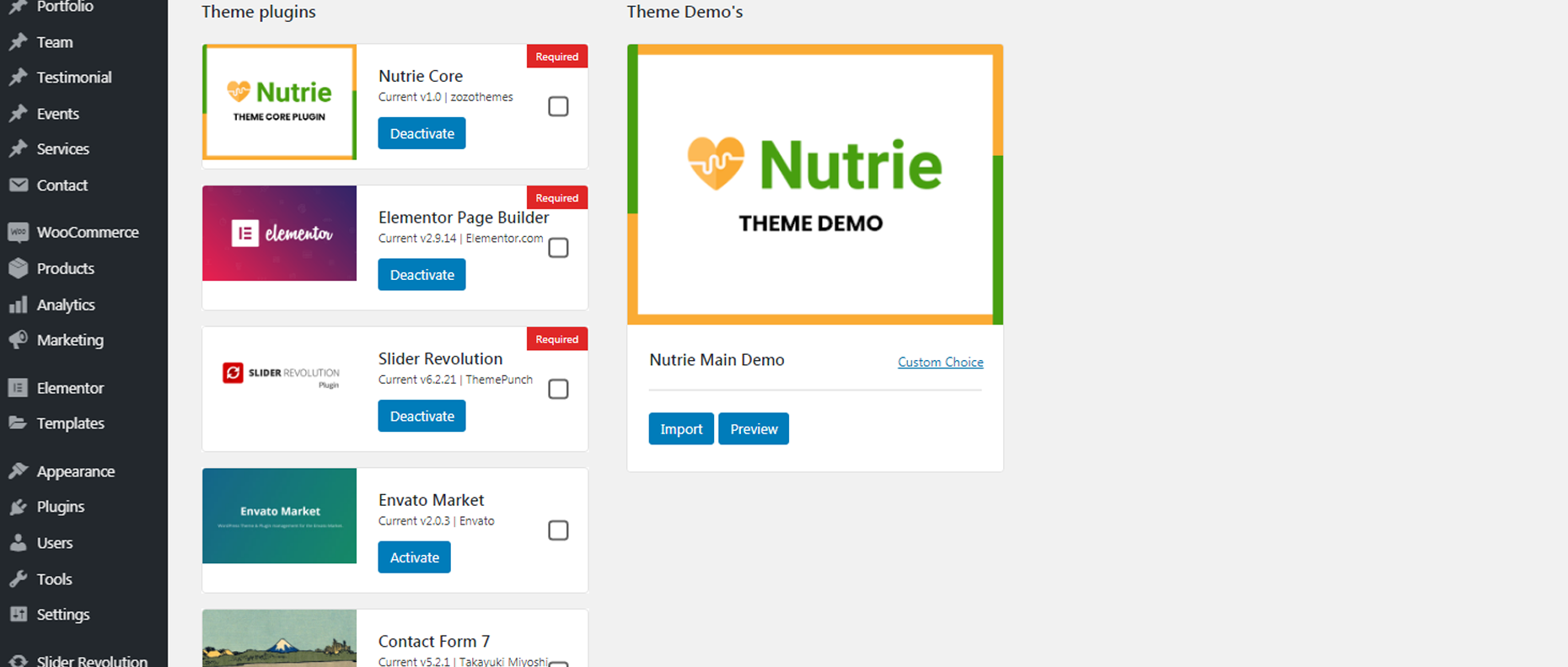Enable the Slider Revolution checkbox
The height and width of the screenshot is (667, 1568).
pos(558,389)
